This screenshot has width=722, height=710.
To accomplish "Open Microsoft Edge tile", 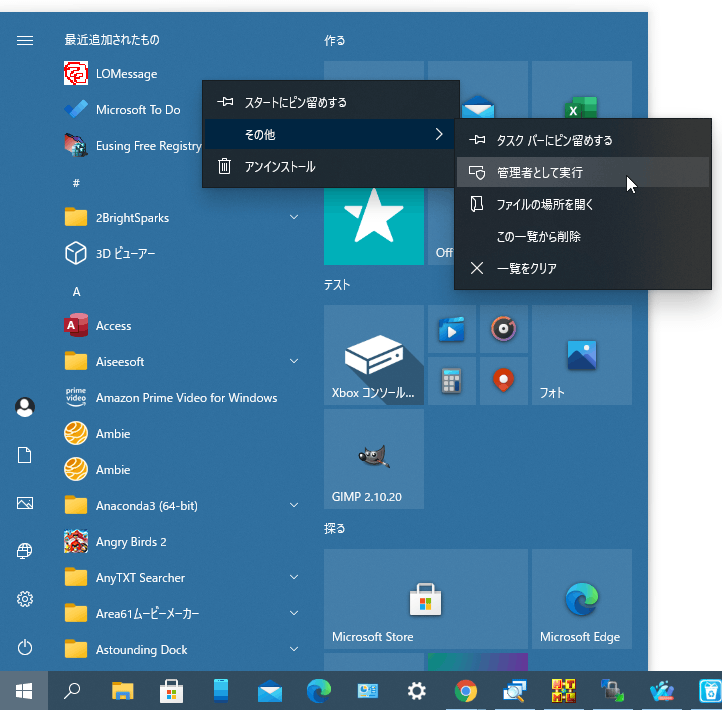I will [582, 599].
